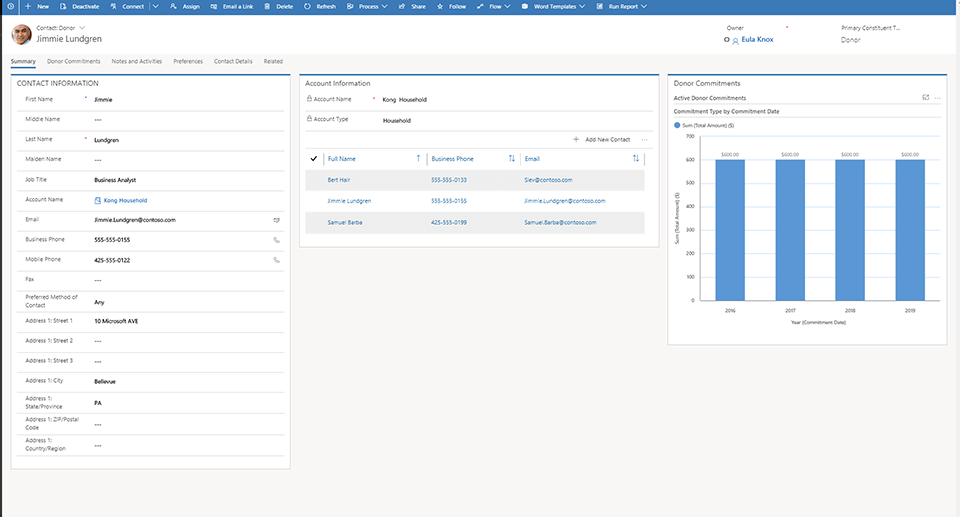
Task: Open more options in Donor Commitments panel
Action: click(x=938, y=98)
